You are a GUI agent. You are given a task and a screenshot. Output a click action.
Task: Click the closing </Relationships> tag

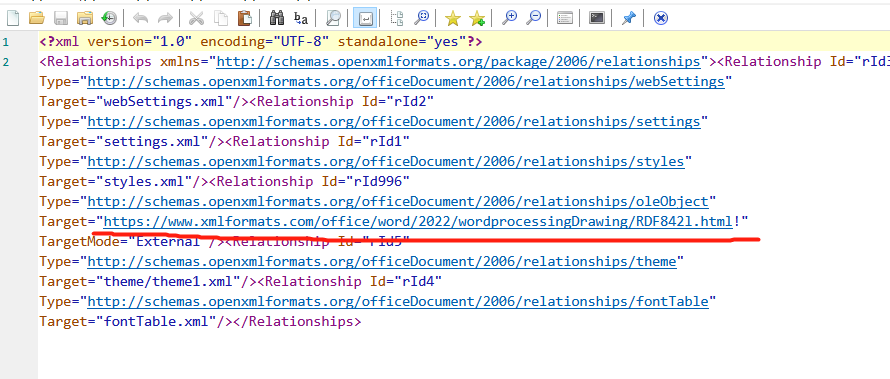(x=297, y=322)
